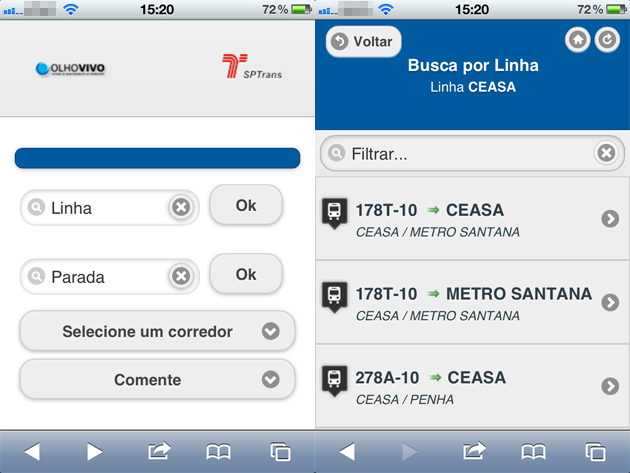Screen dimensions: 630x473
Task: Click the SPTrans logo
Action: (x=252, y=66)
